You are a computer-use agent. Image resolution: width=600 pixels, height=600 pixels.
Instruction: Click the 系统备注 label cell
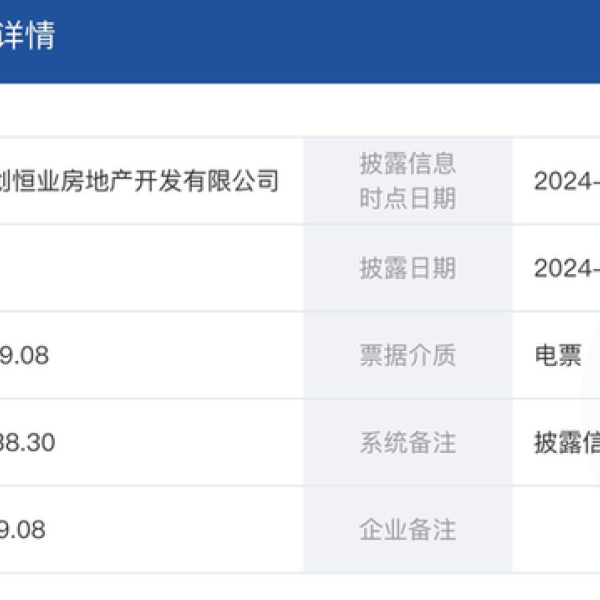pyautogui.click(x=408, y=442)
